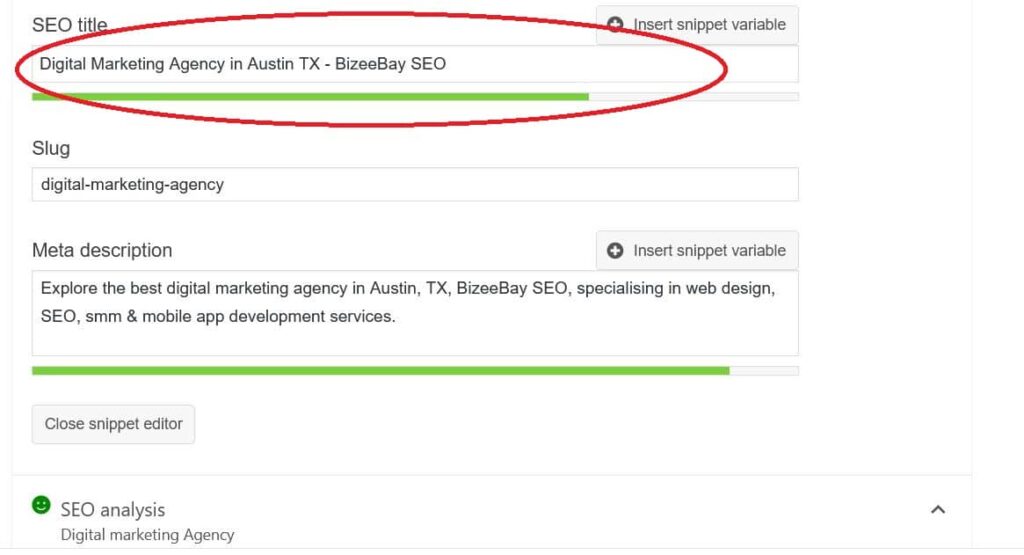The image size is (1024, 555).
Task: Click Insert snippet variable above Meta description
Action: (697, 251)
